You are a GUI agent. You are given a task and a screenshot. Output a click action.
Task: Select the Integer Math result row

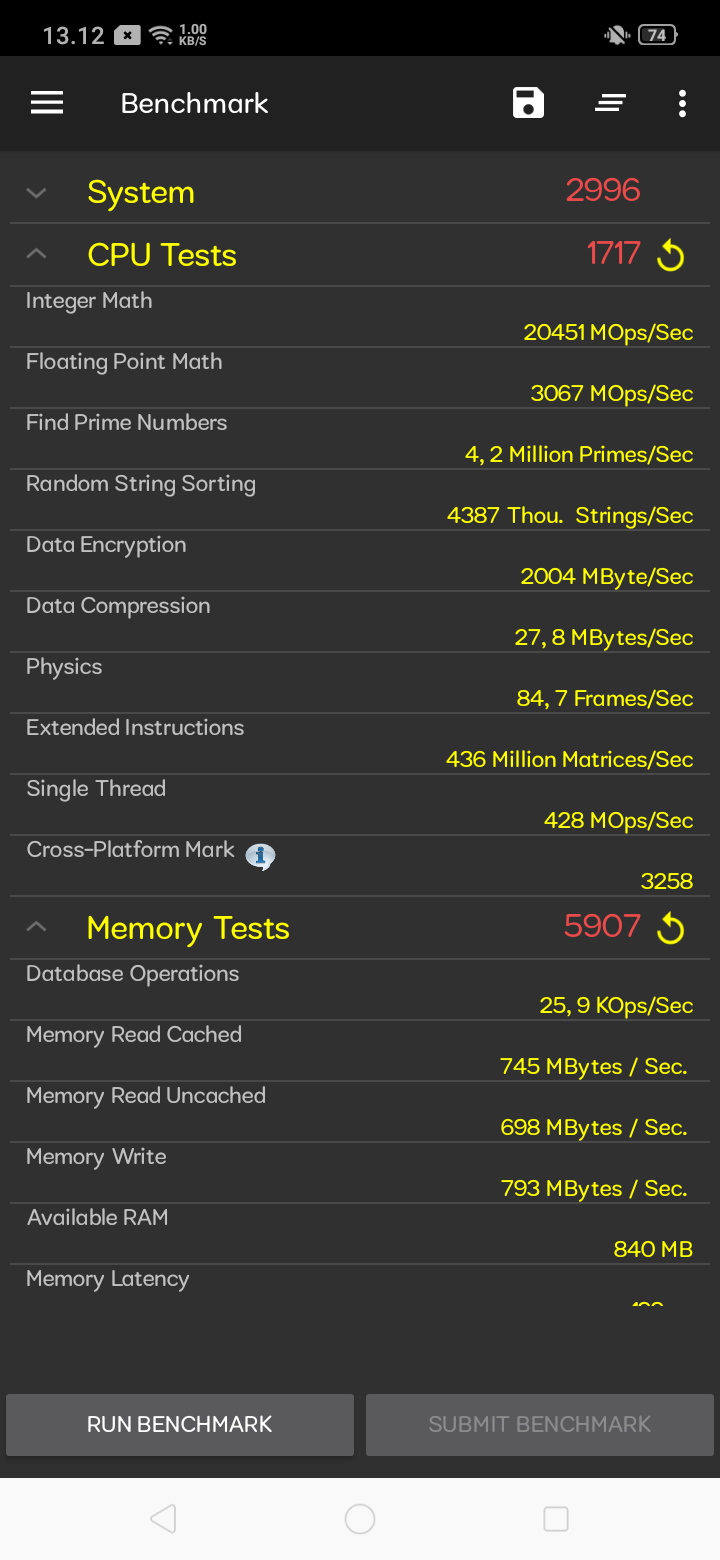pyautogui.click(x=360, y=317)
